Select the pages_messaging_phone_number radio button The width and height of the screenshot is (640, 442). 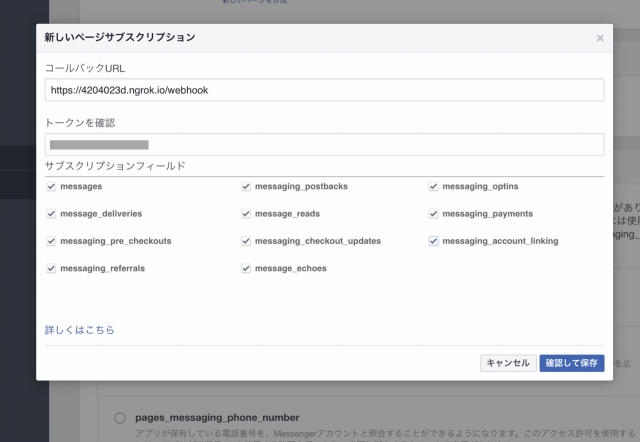[x=119, y=417]
